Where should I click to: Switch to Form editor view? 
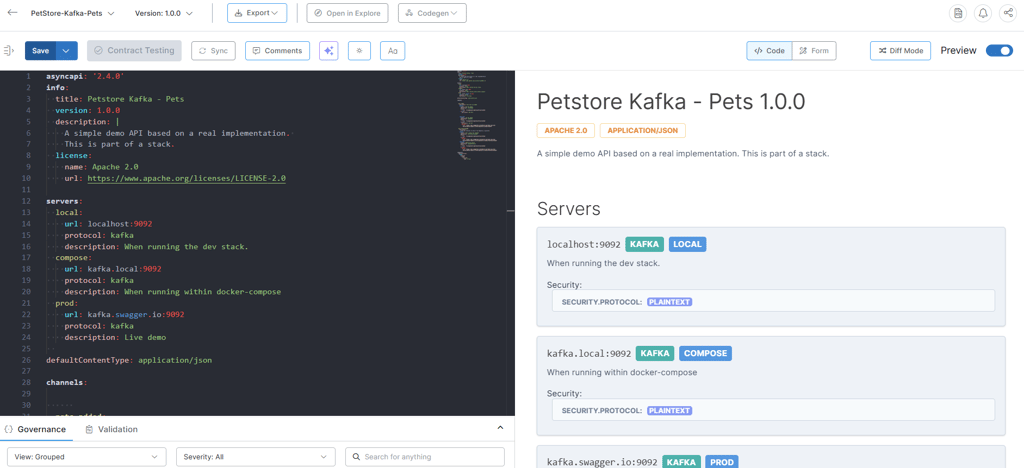tap(814, 51)
